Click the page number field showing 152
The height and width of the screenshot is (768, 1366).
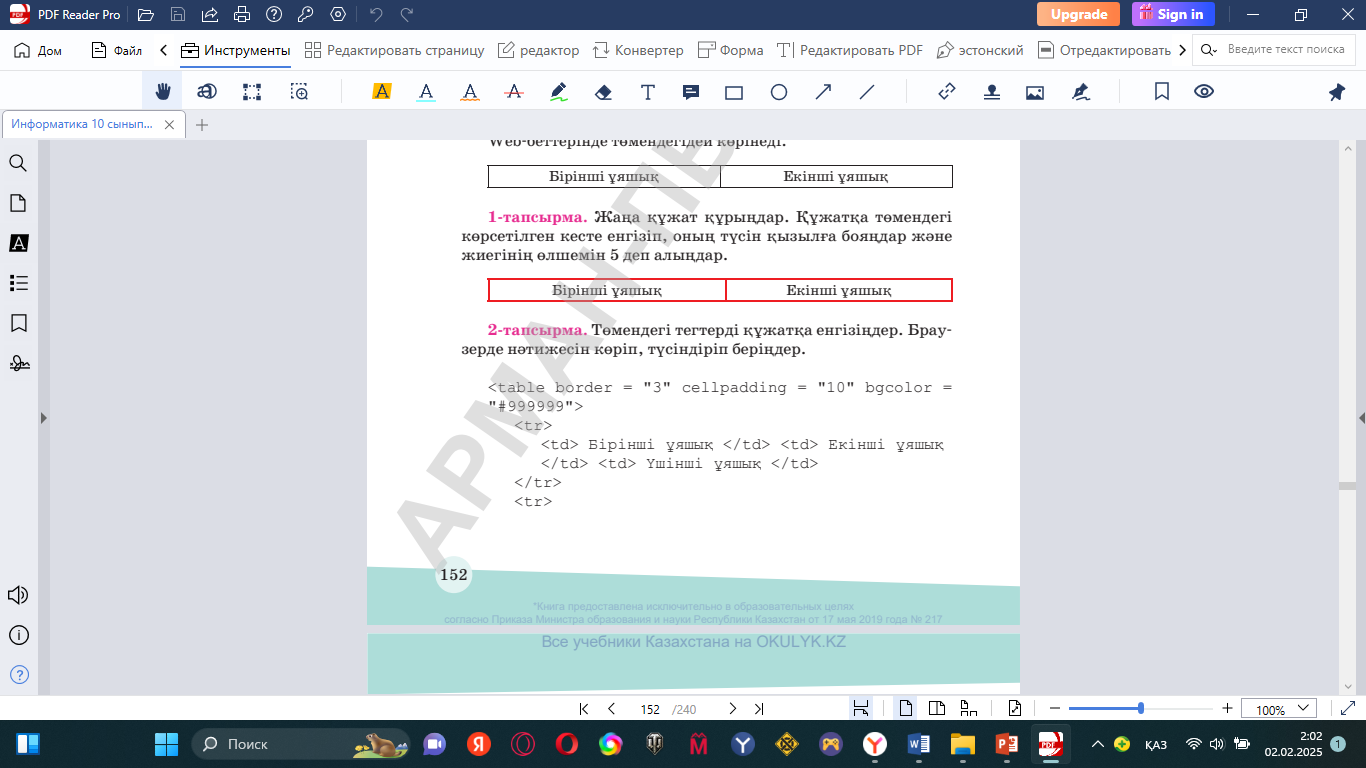click(x=650, y=709)
